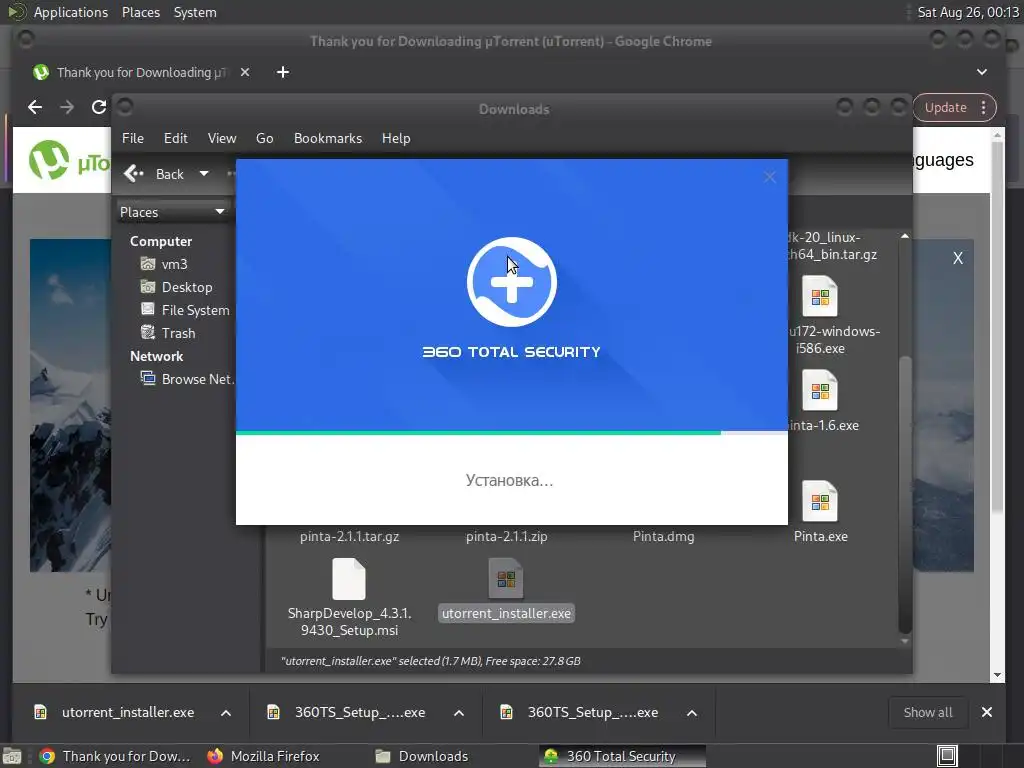Click the pinta-2.1.1.zip file name
Viewport: 1024px width, 768px height.
coord(507,537)
